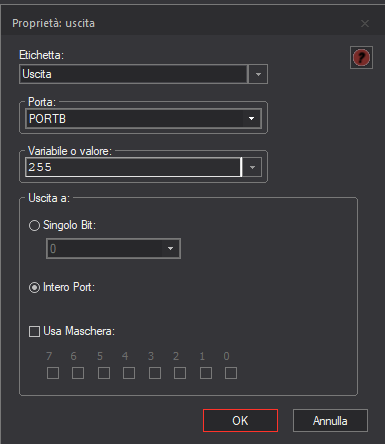Focus the value field containing 255
This screenshot has height=444, width=385.
click(x=133, y=167)
